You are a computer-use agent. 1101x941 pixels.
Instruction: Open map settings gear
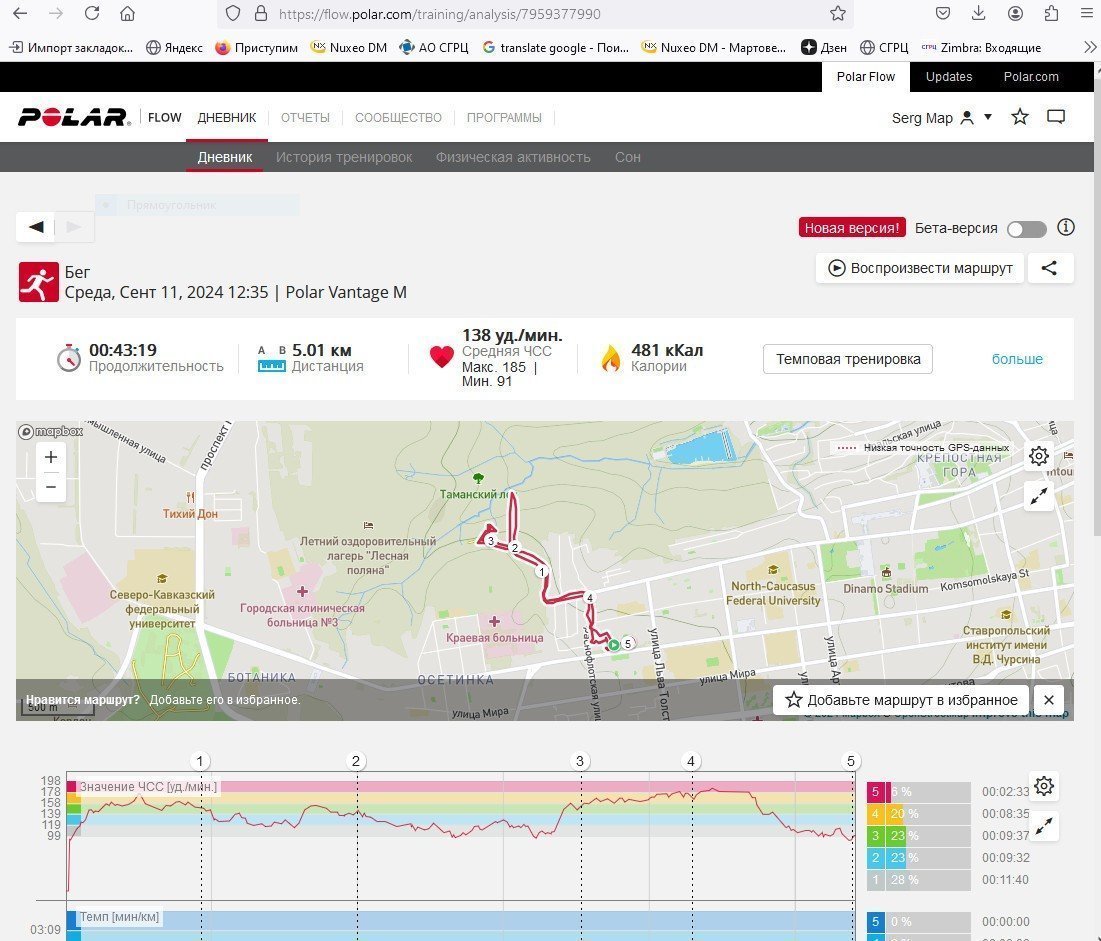click(1039, 456)
